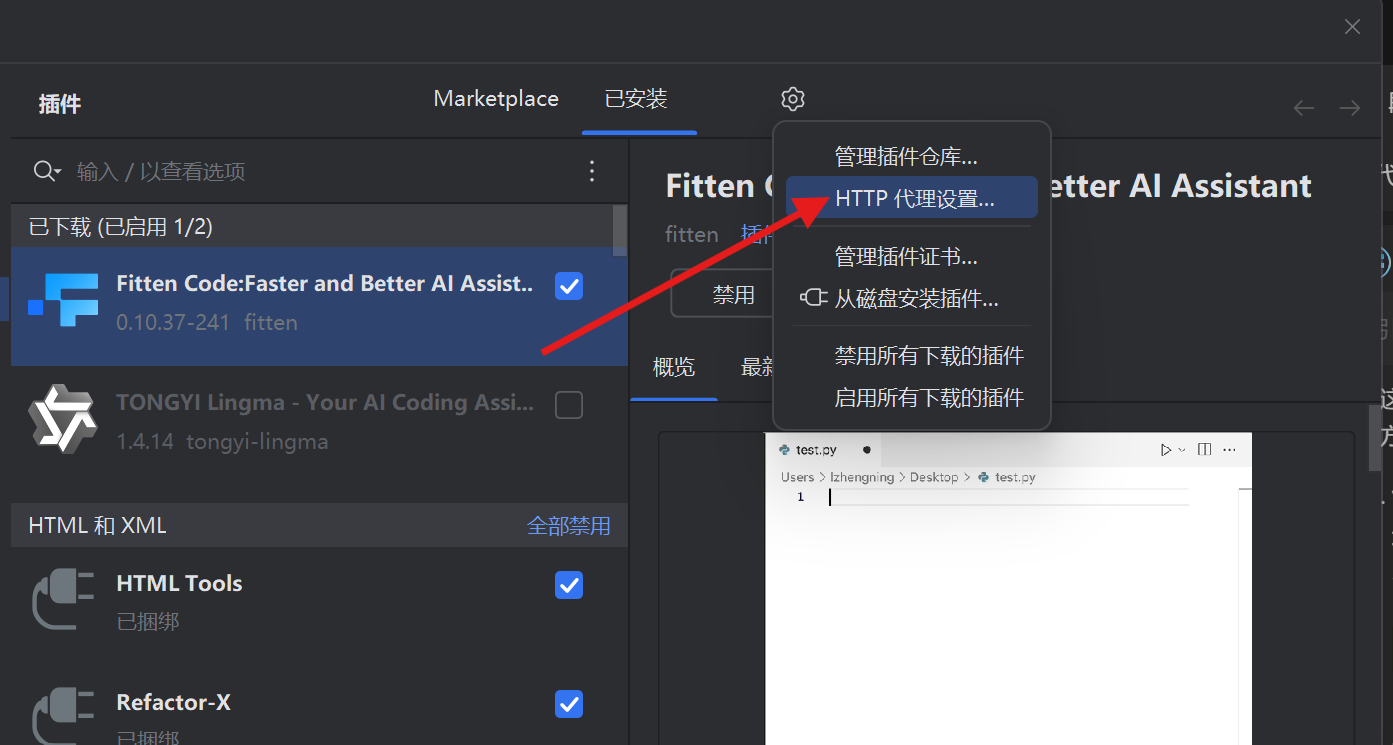The image size is (1393, 745).
Task: Select the TONGYI Lingma plugin row title
Action: pyautogui.click(x=325, y=403)
